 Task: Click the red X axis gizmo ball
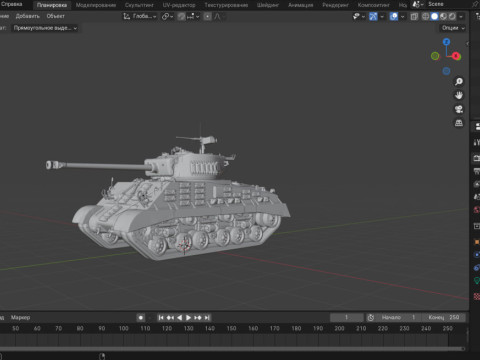456,56
